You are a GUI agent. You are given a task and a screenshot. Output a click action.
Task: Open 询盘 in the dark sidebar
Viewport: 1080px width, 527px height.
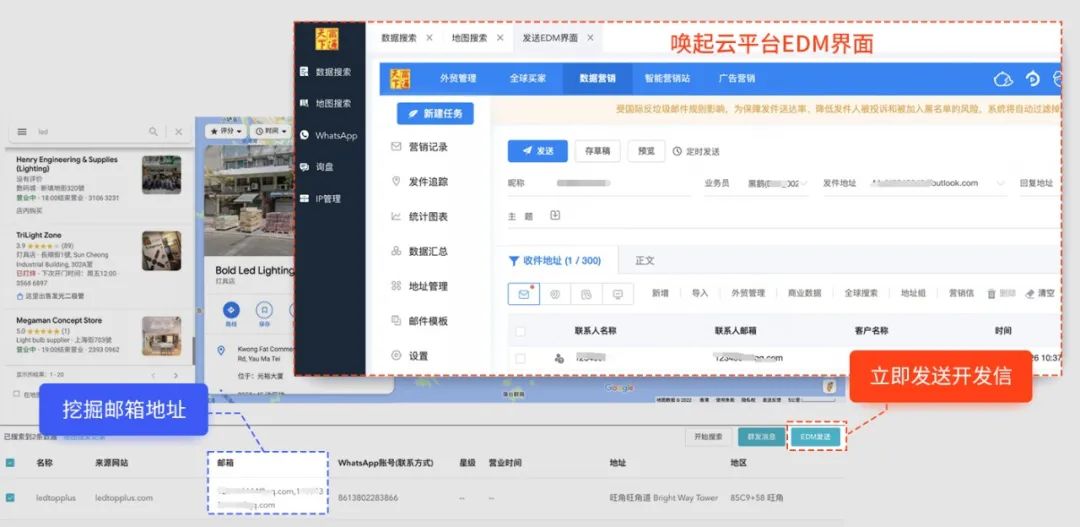pyautogui.click(x=318, y=167)
